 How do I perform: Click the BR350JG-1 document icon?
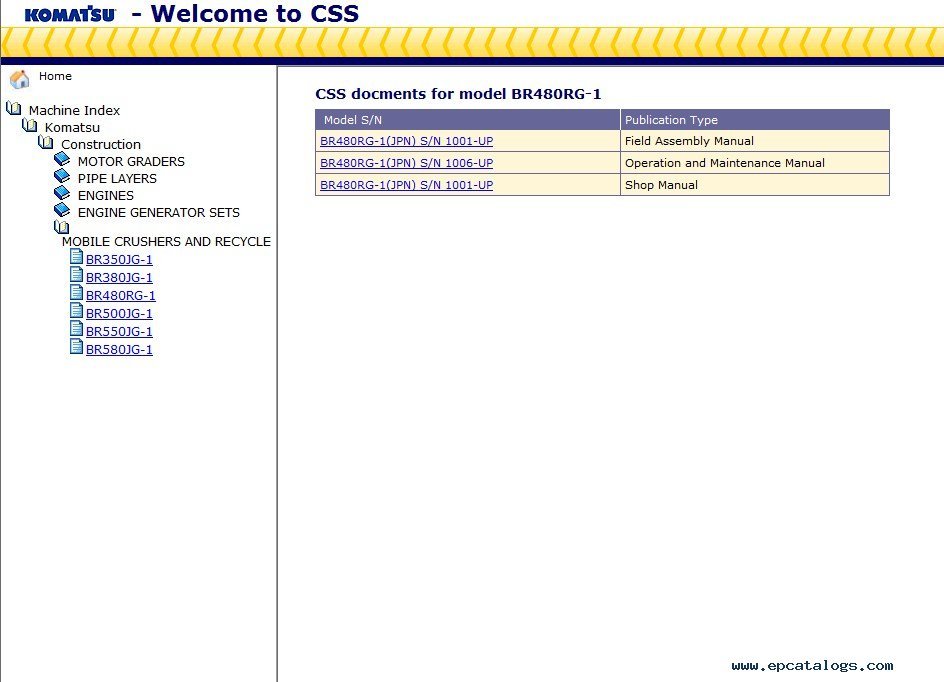76,256
